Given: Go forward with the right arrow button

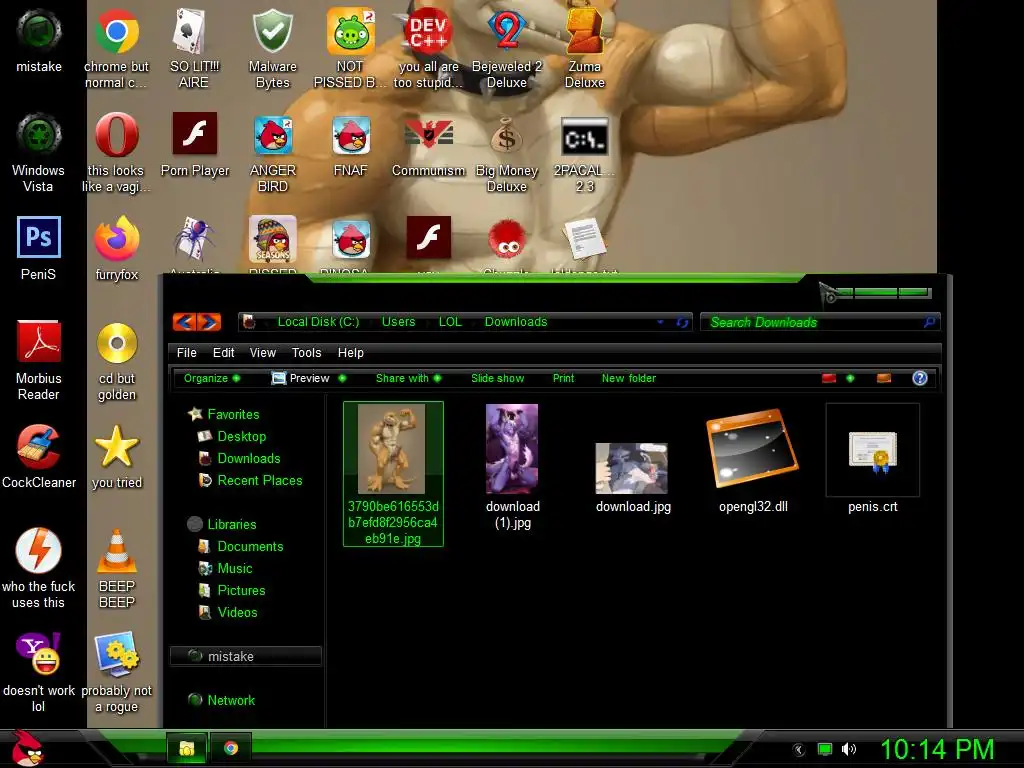Looking at the screenshot, I should 209,322.
